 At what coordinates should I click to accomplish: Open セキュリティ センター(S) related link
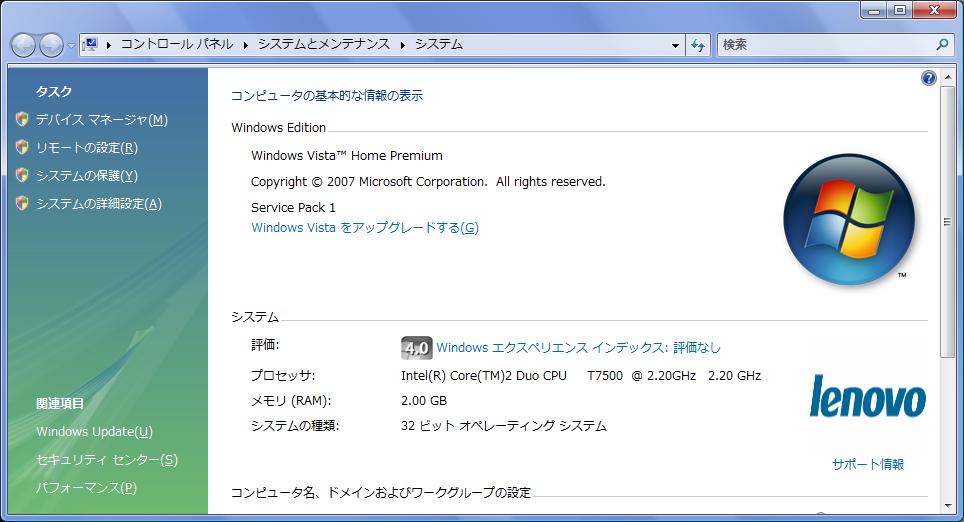(107, 460)
